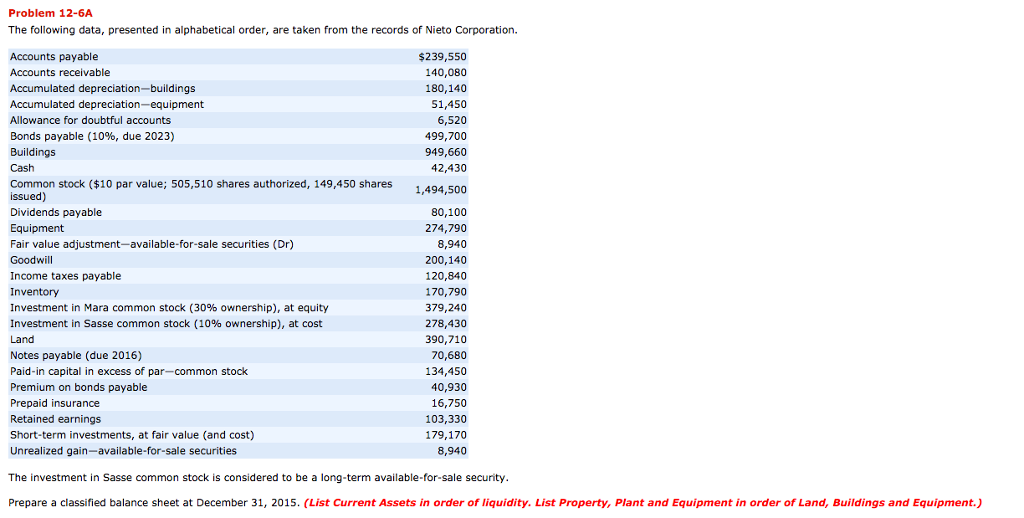Click the 80,100 value
The image size is (1024, 518).
point(449,212)
